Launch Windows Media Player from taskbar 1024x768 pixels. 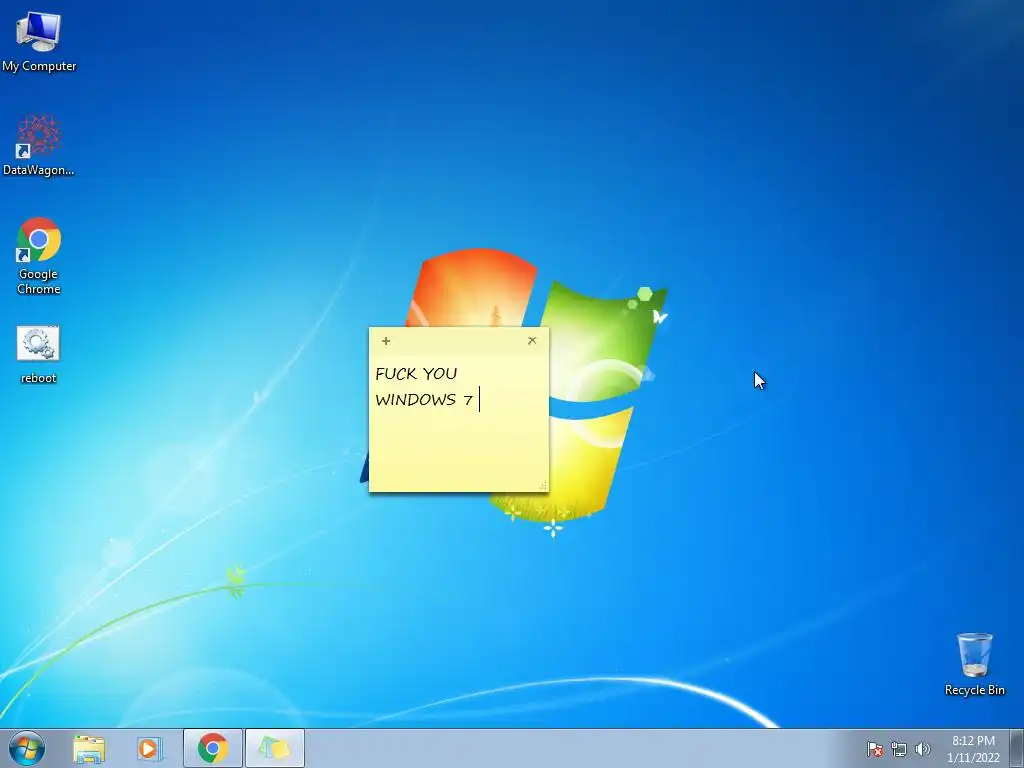point(150,749)
